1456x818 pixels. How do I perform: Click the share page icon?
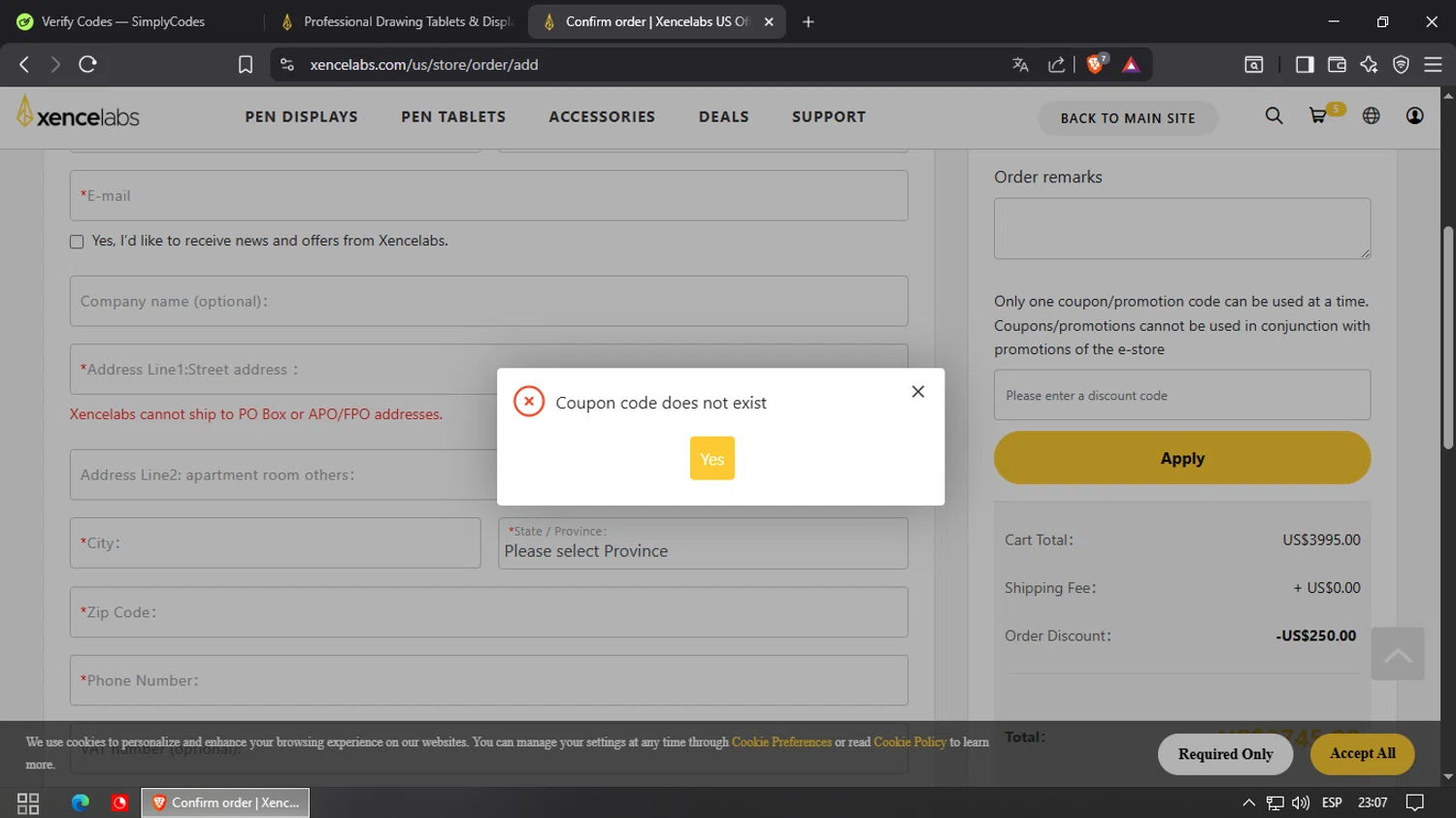[1056, 64]
